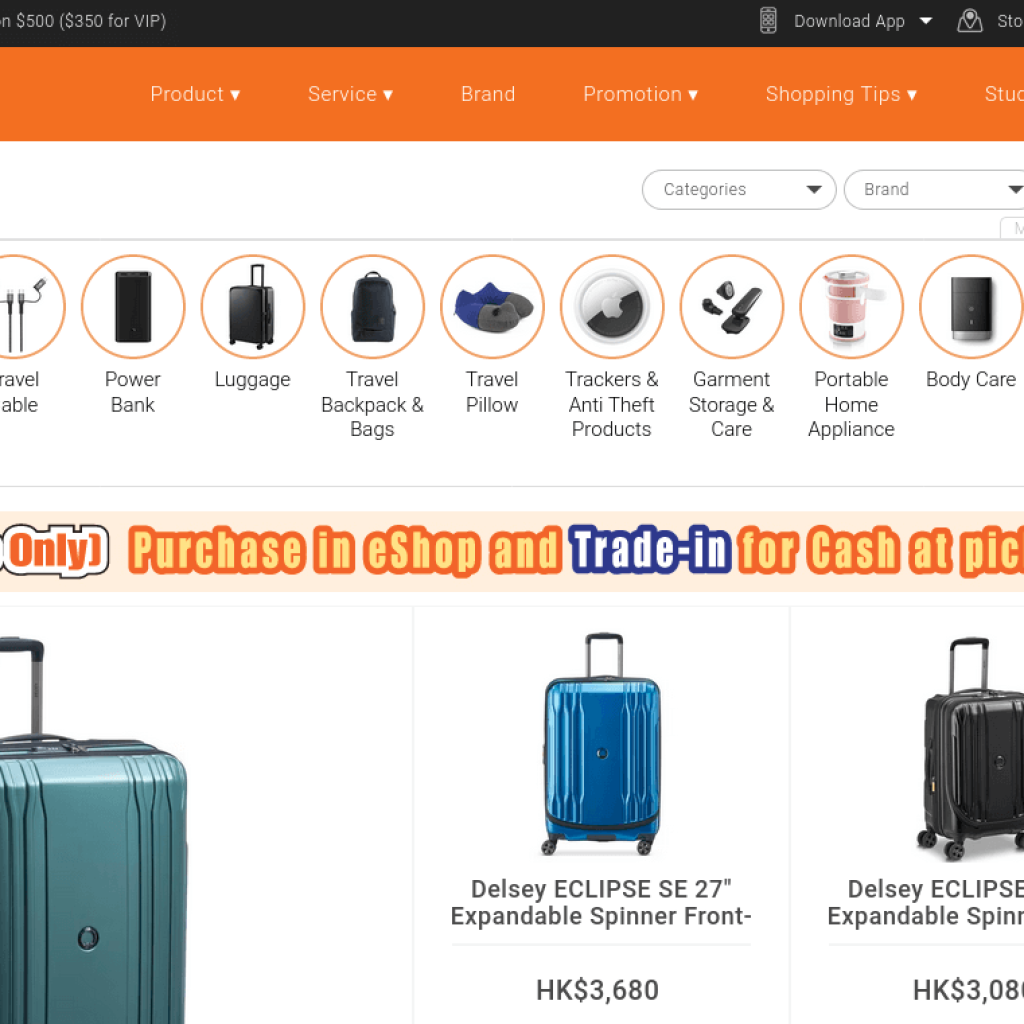Screen dimensions: 1024x1024
Task: Select the Luggage category icon
Action: [x=253, y=307]
